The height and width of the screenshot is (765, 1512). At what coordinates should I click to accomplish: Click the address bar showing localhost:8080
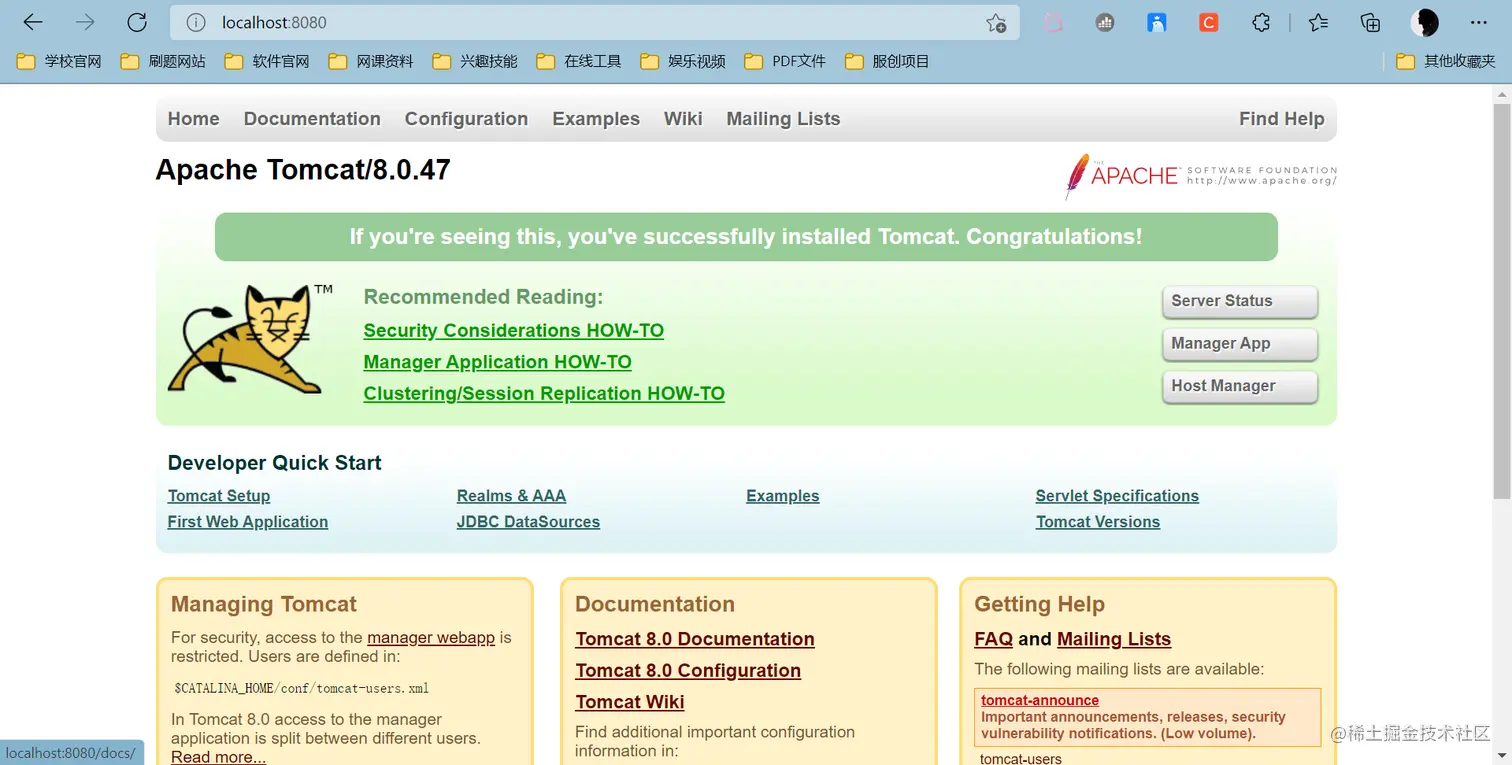[595, 22]
